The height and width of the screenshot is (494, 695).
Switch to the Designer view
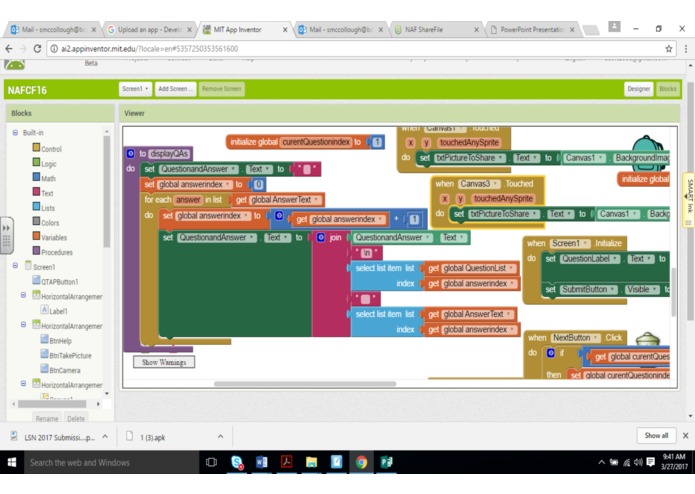[638, 89]
